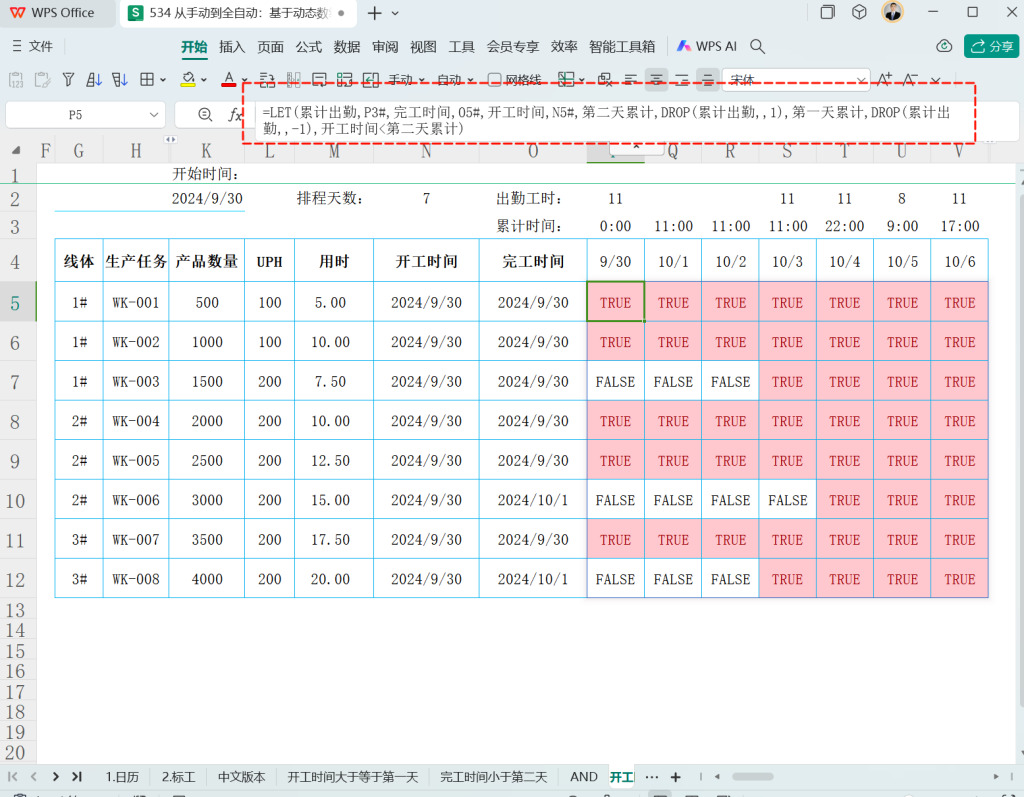1024x797 pixels.
Task: Click the format painter clipboard icon
Action: tap(42, 80)
